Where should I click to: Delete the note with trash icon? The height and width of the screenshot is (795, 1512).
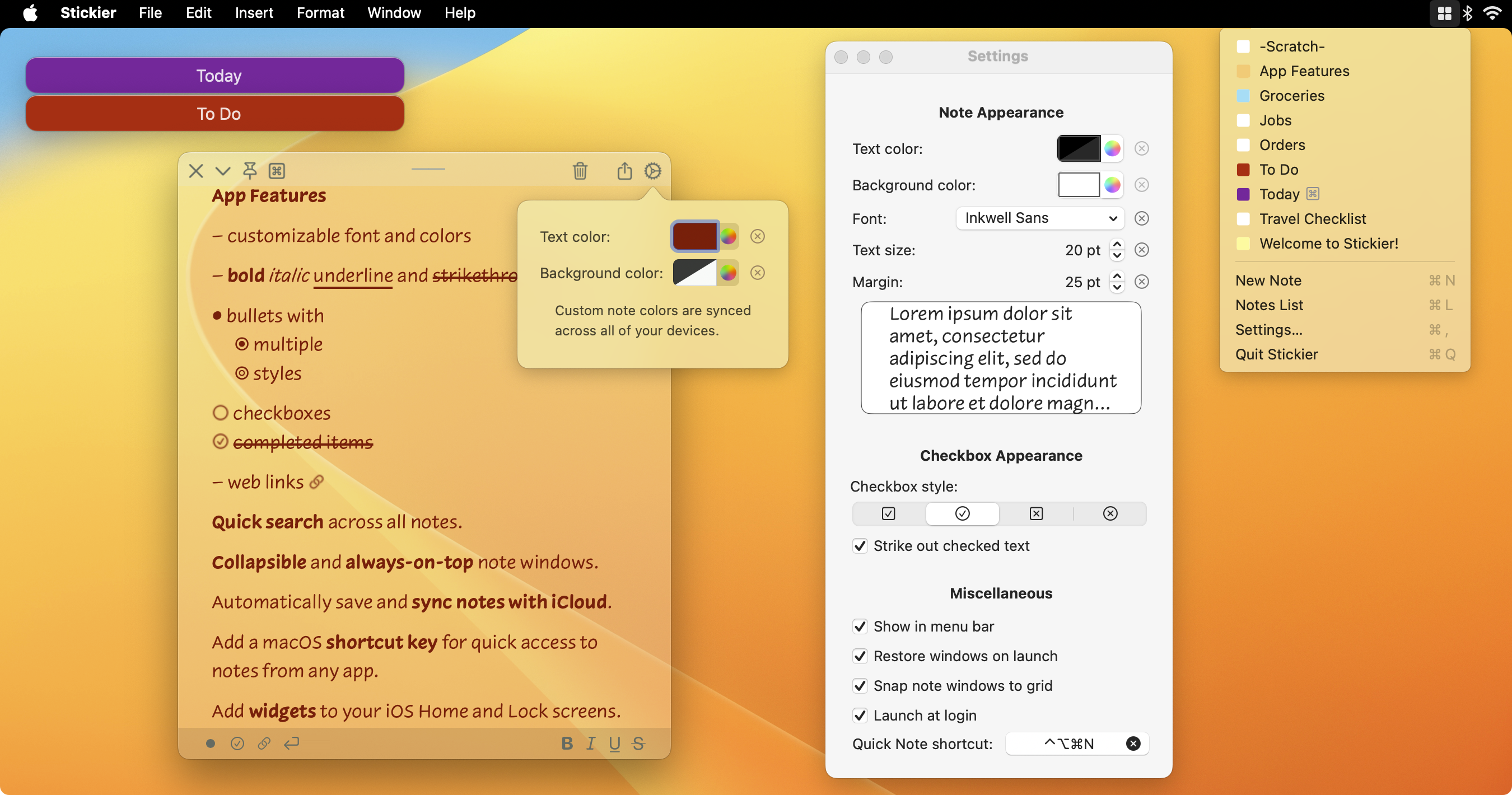580,171
